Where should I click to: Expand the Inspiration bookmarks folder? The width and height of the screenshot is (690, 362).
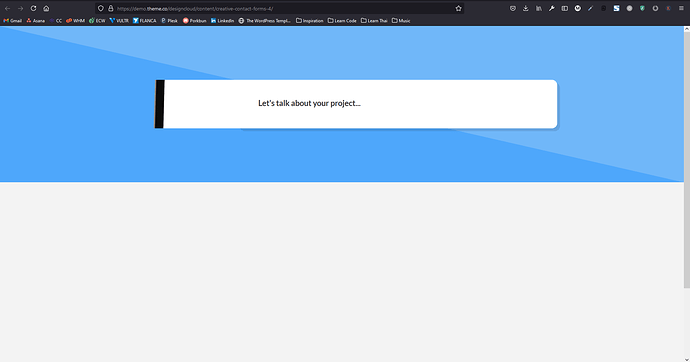click(x=310, y=21)
